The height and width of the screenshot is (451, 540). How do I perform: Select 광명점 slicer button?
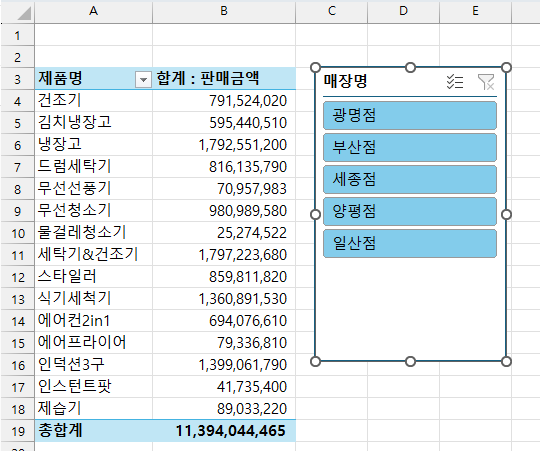pyautogui.click(x=410, y=115)
